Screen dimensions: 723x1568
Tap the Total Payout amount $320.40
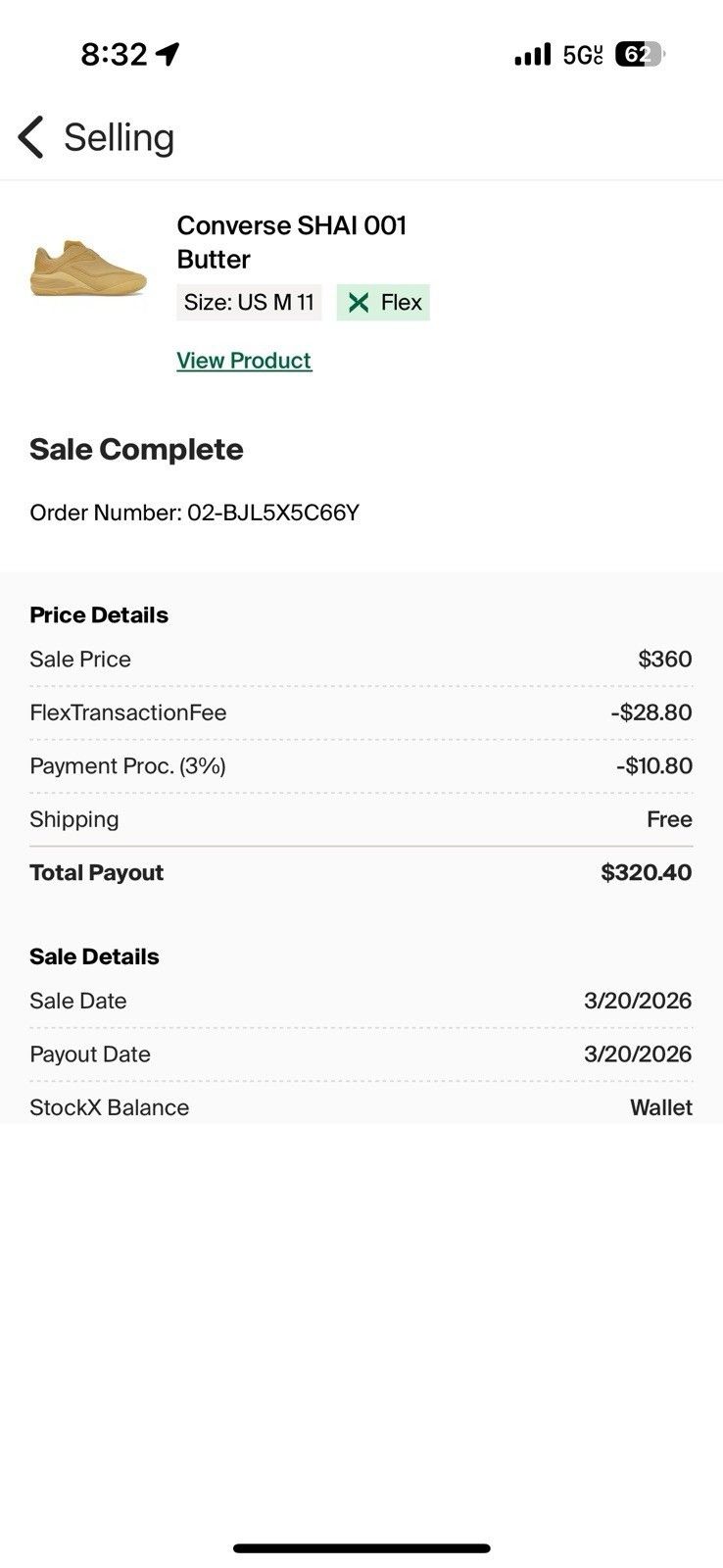[647, 873]
